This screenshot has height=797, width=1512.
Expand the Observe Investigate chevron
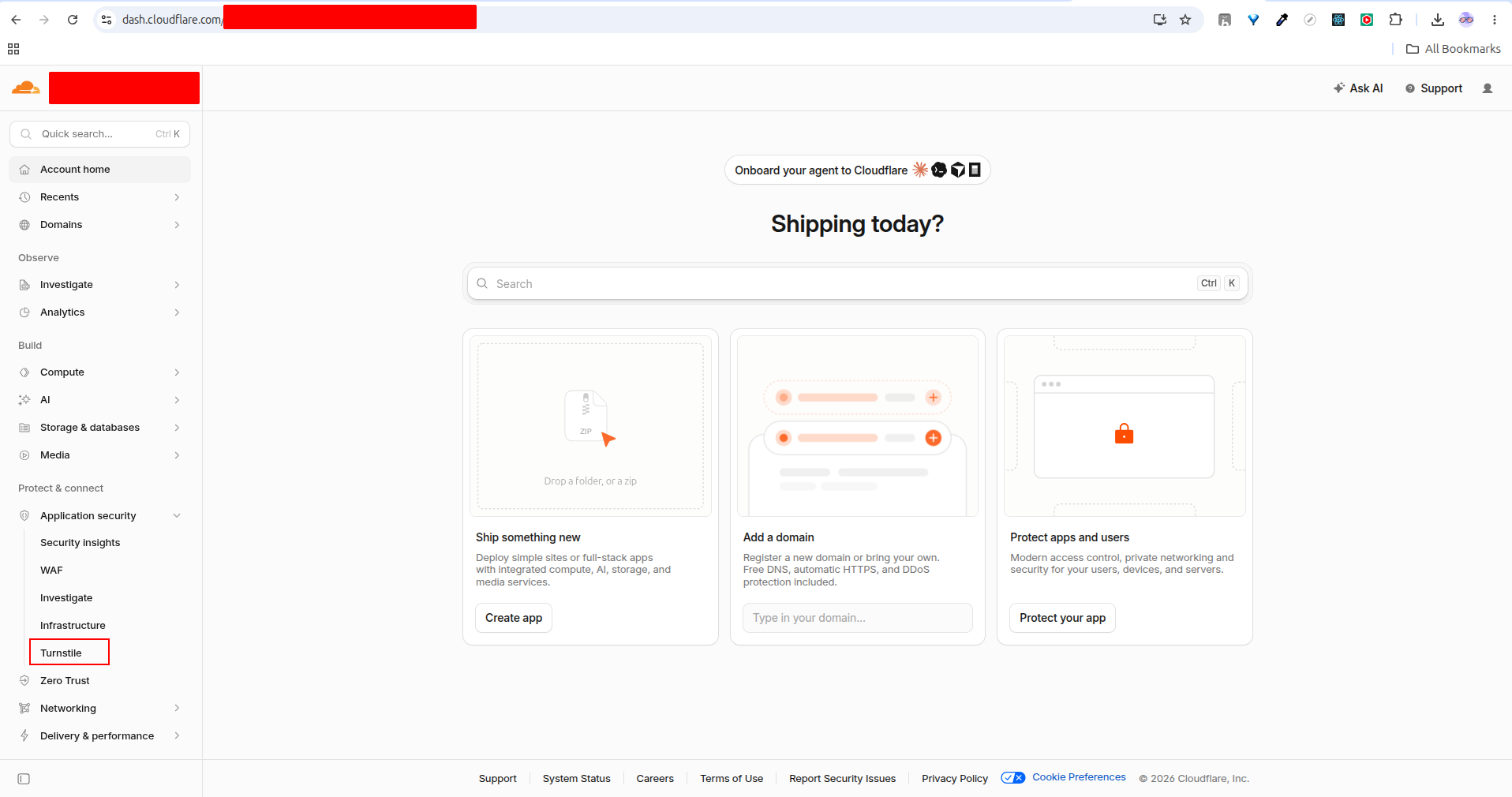click(x=177, y=285)
